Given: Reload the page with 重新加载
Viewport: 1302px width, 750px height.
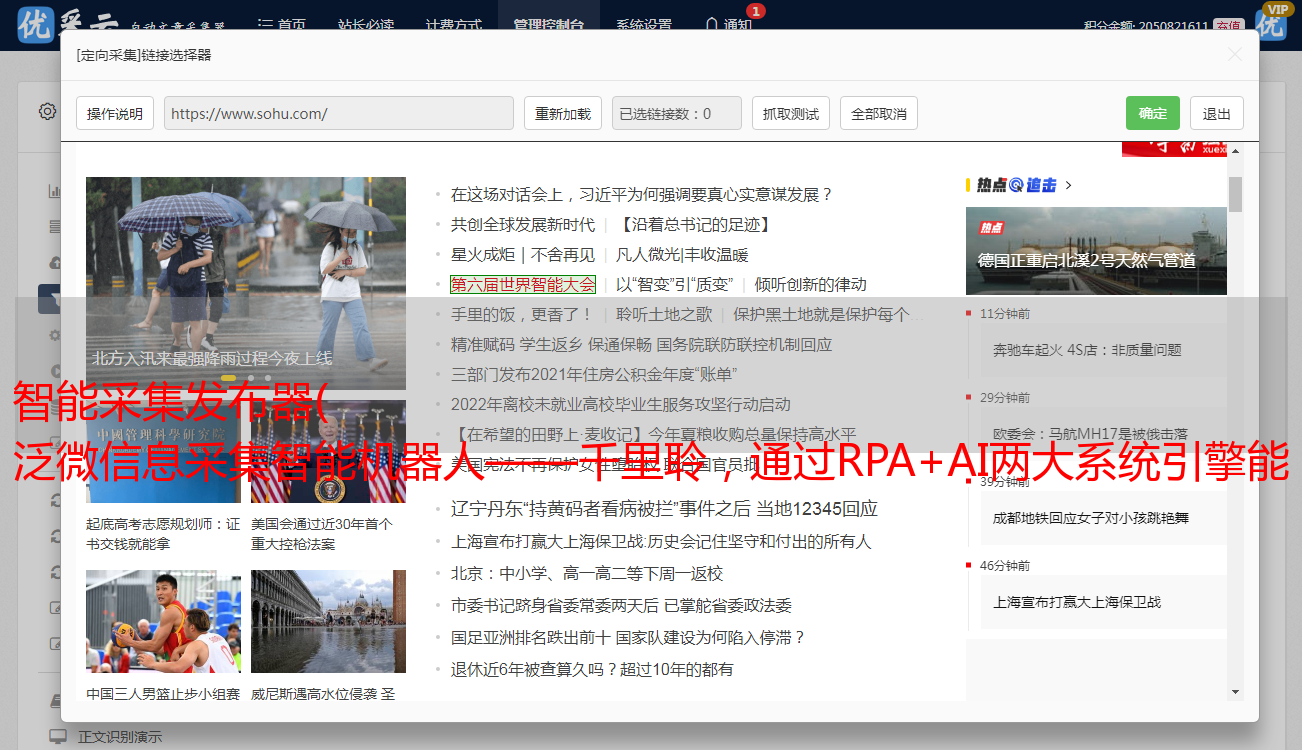Looking at the screenshot, I should click(x=562, y=113).
